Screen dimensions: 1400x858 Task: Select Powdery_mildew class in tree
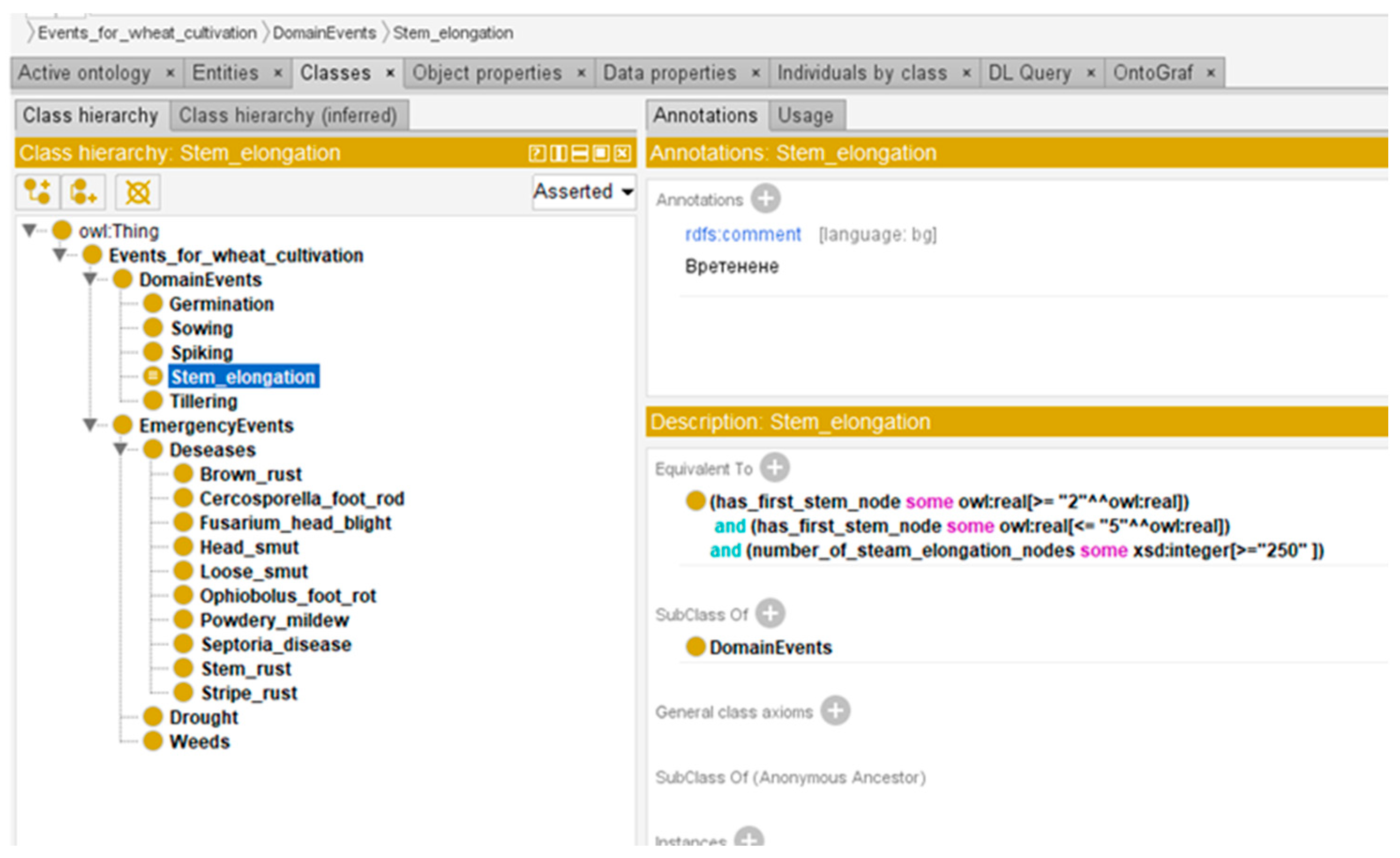274,620
